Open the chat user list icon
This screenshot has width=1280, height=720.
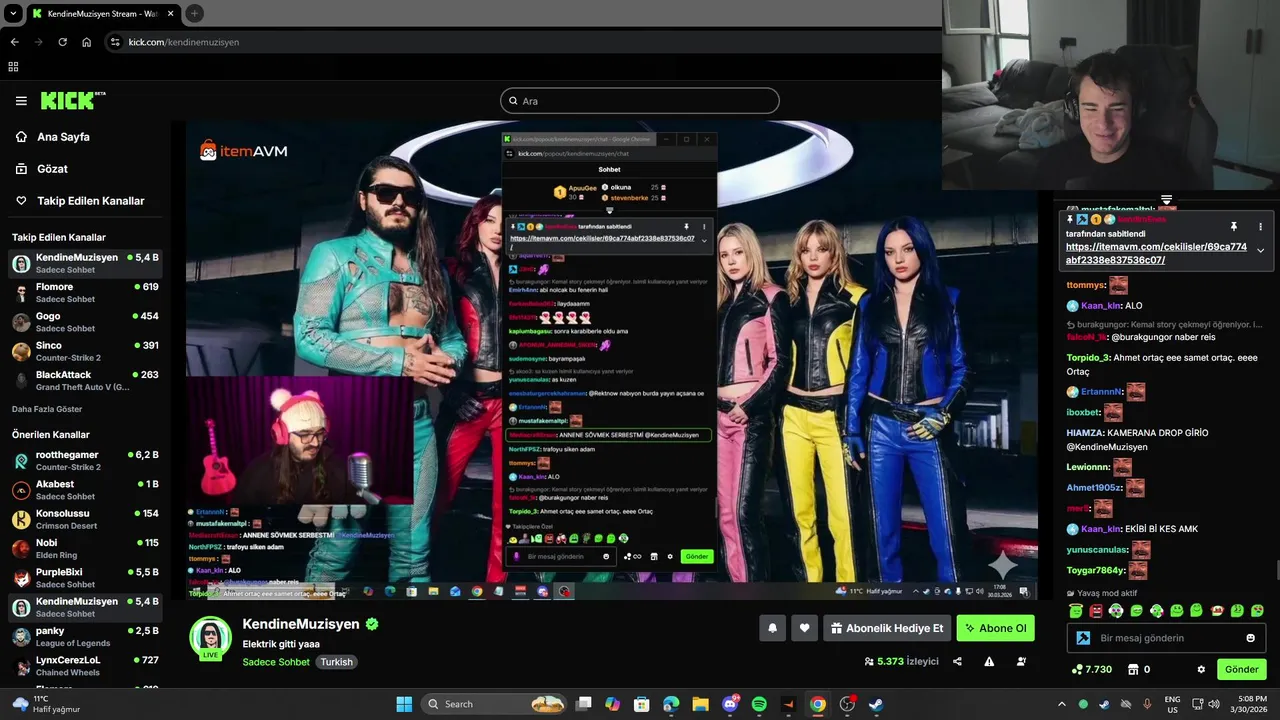click(x=1021, y=661)
